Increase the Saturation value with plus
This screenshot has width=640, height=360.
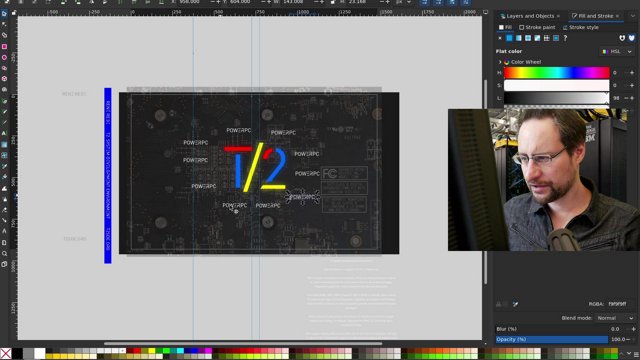[632, 85]
